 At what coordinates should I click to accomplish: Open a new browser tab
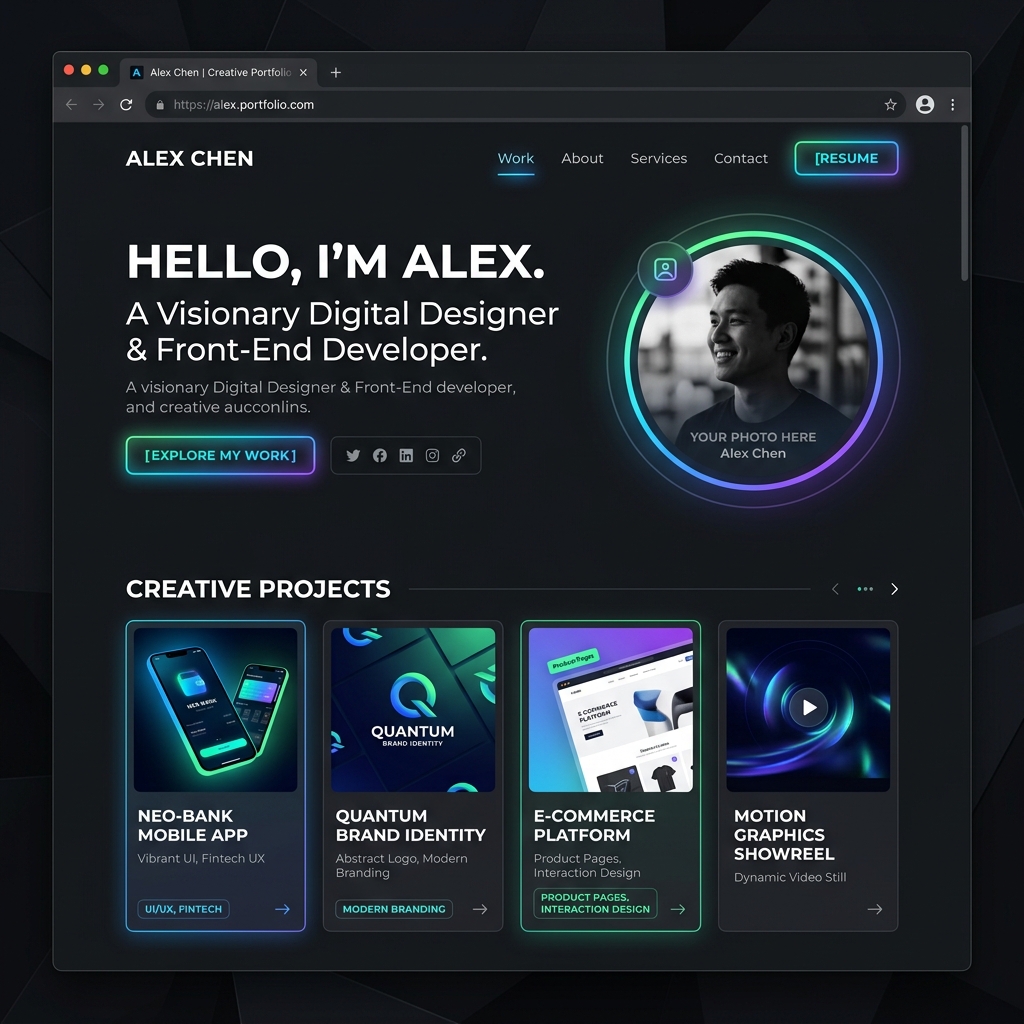coord(336,72)
